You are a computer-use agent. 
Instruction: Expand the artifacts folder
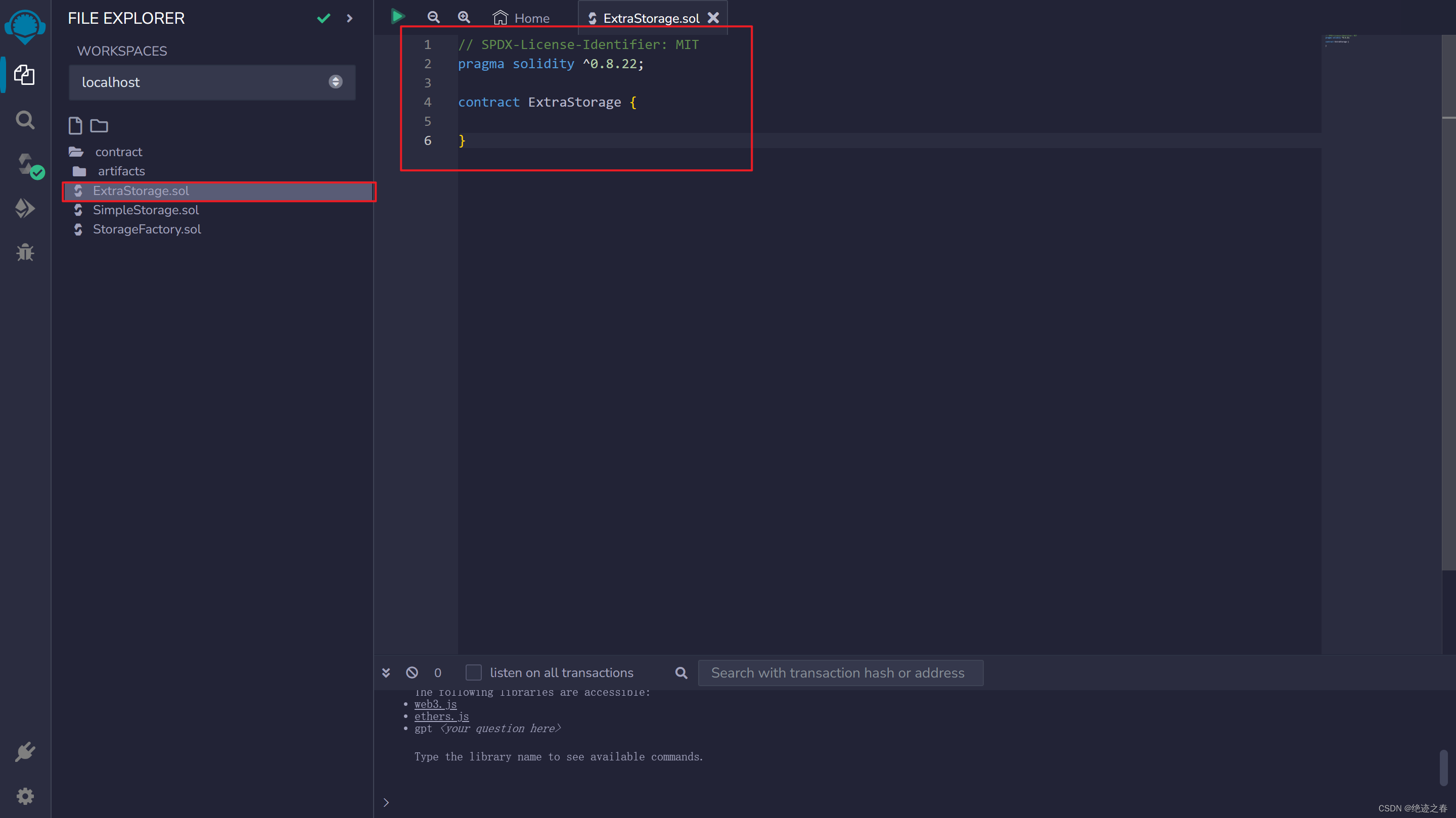pos(119,170)
